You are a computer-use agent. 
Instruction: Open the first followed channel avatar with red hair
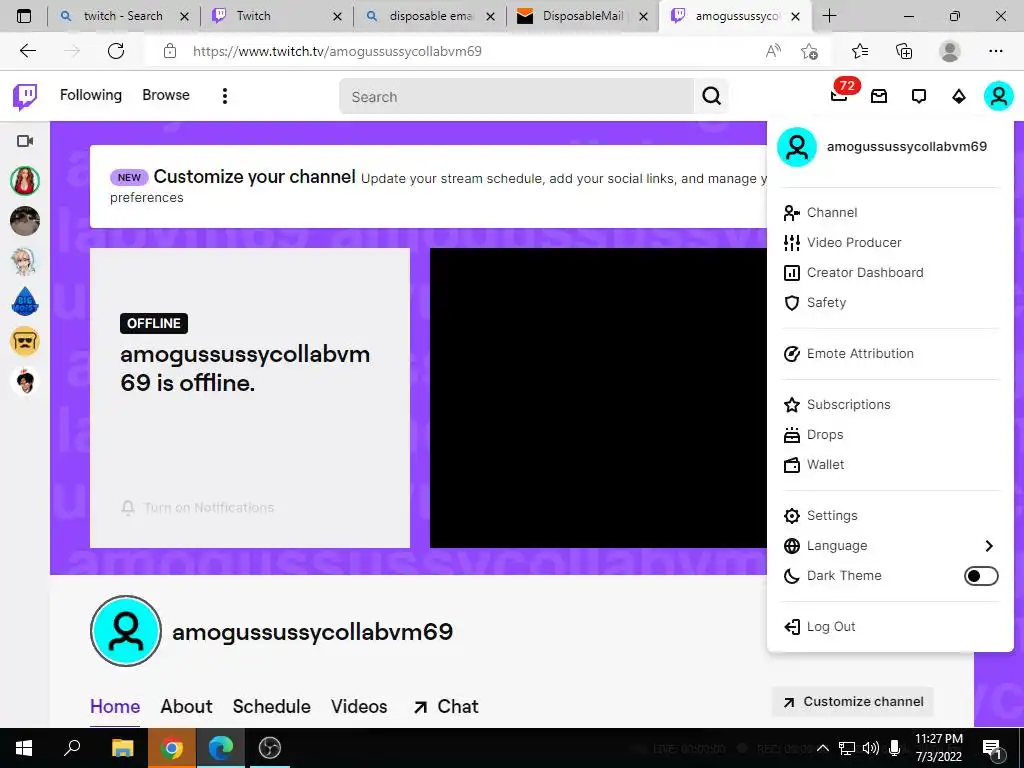pos(25,181)
